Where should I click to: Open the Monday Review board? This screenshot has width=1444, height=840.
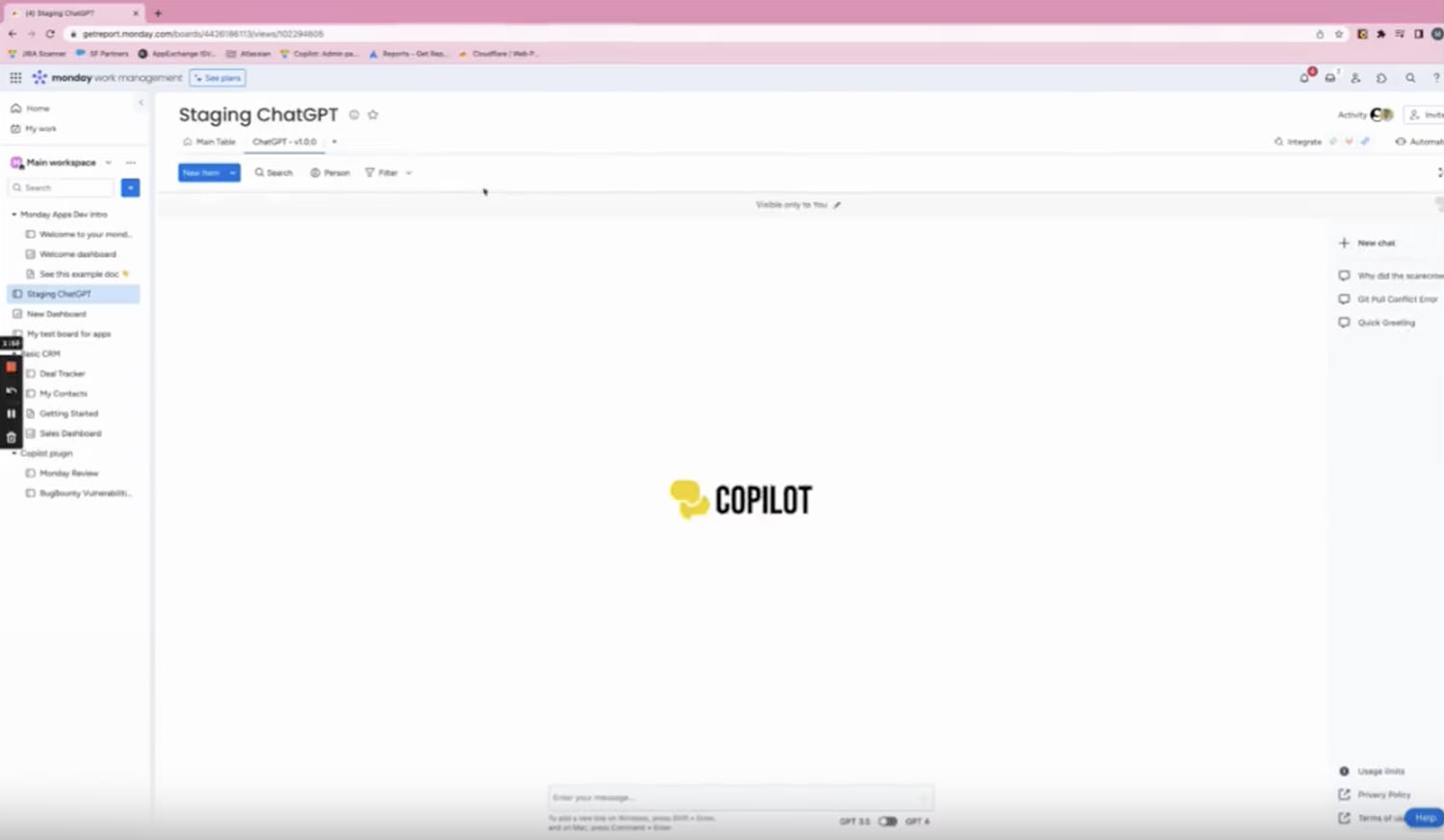tap(63, 473)
